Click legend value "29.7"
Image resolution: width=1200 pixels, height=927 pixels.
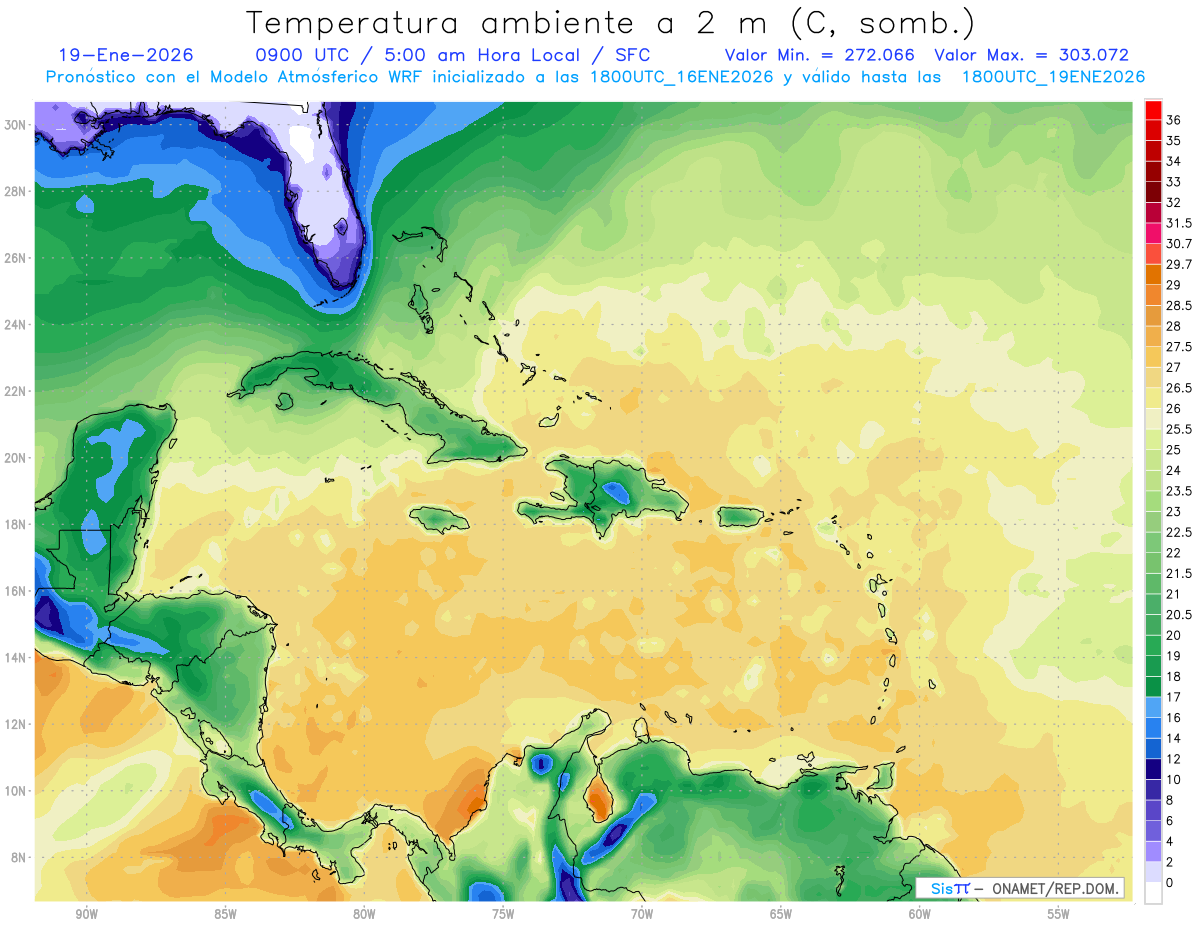pos(1179,264)
